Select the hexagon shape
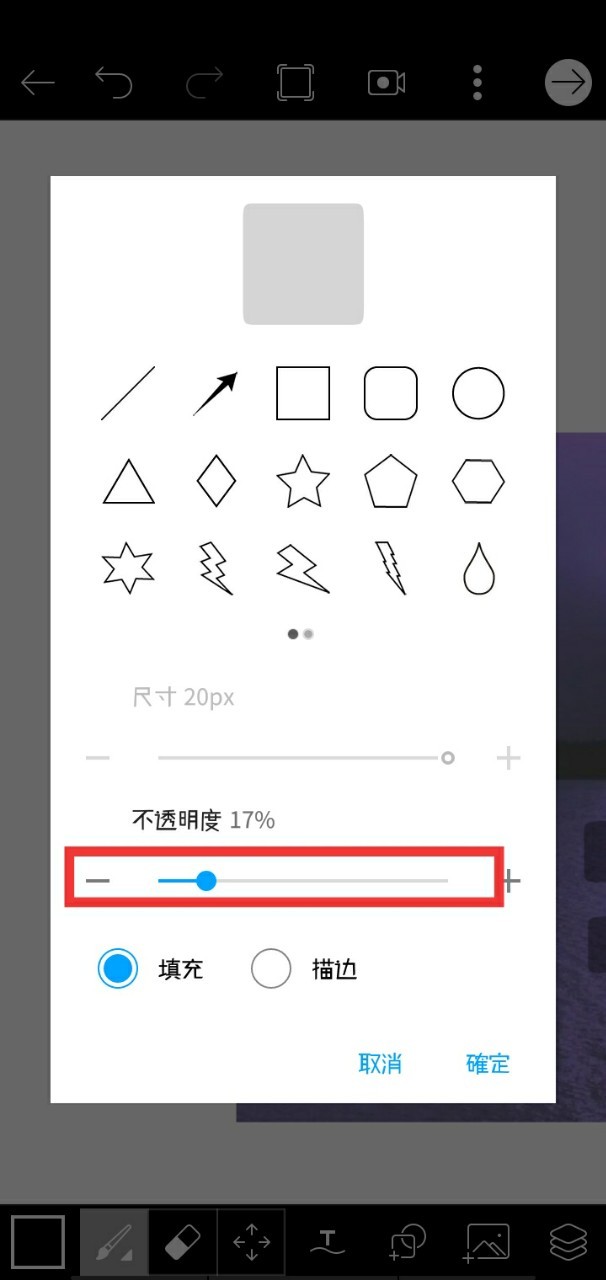The width and height of the screenshot is (606, 1280). 478,482
